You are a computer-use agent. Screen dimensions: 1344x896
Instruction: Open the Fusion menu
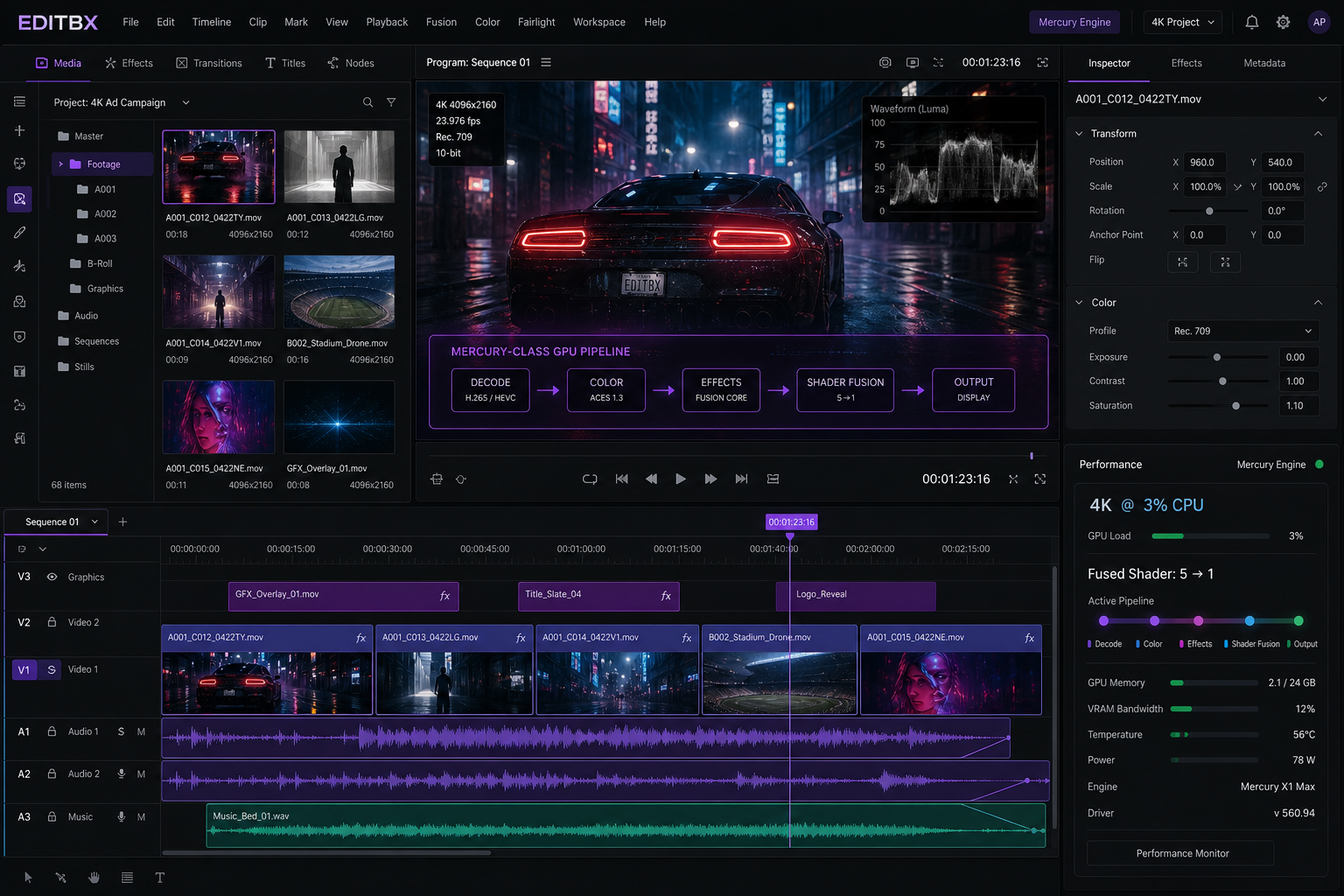(441, 22)
